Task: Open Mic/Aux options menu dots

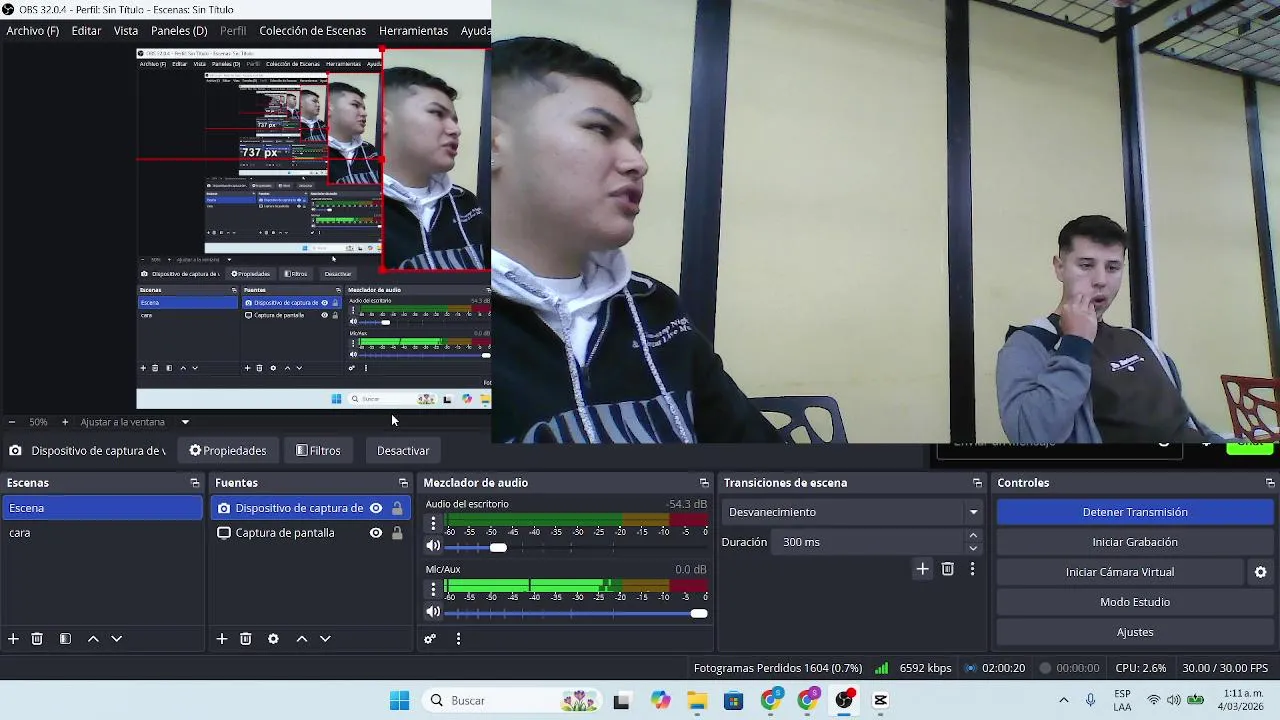Action: pos(433,590)
